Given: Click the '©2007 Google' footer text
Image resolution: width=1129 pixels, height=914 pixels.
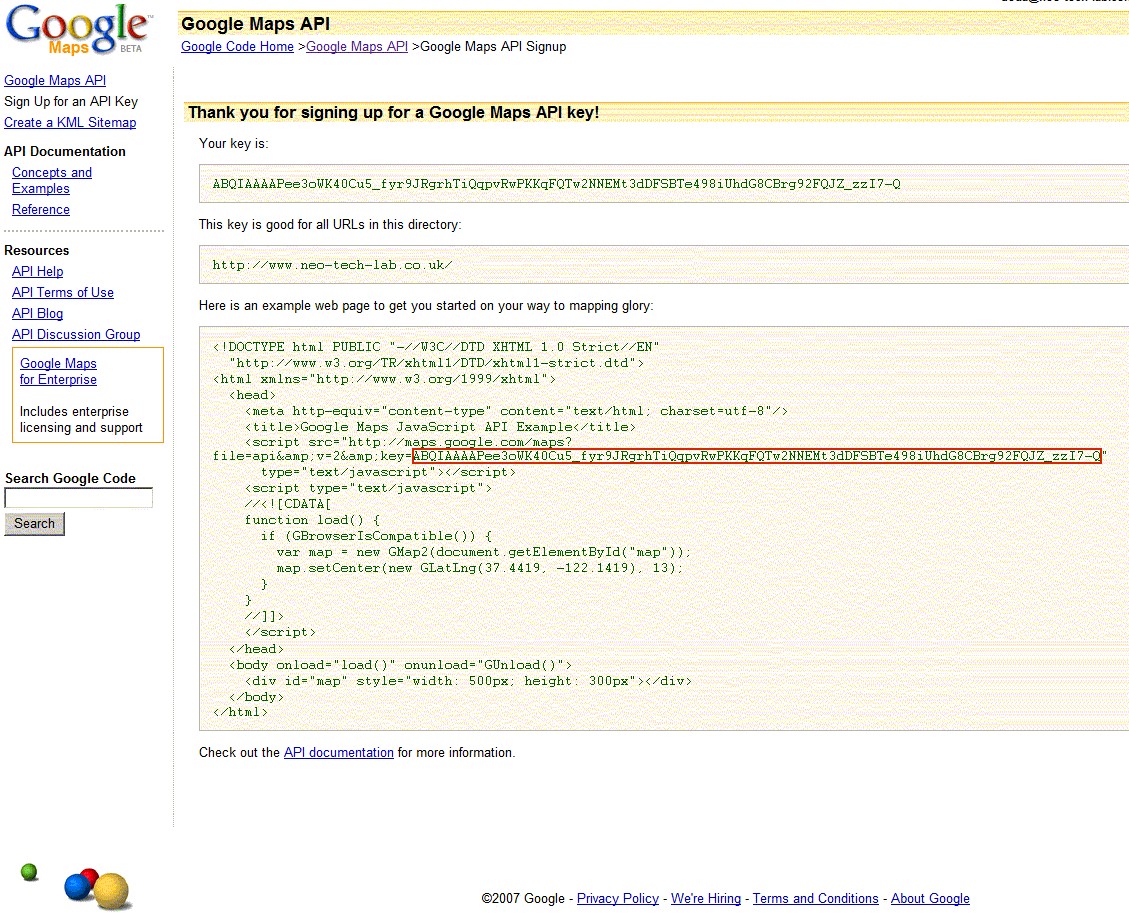Looking at the screenshot, I should coord(523,899).
